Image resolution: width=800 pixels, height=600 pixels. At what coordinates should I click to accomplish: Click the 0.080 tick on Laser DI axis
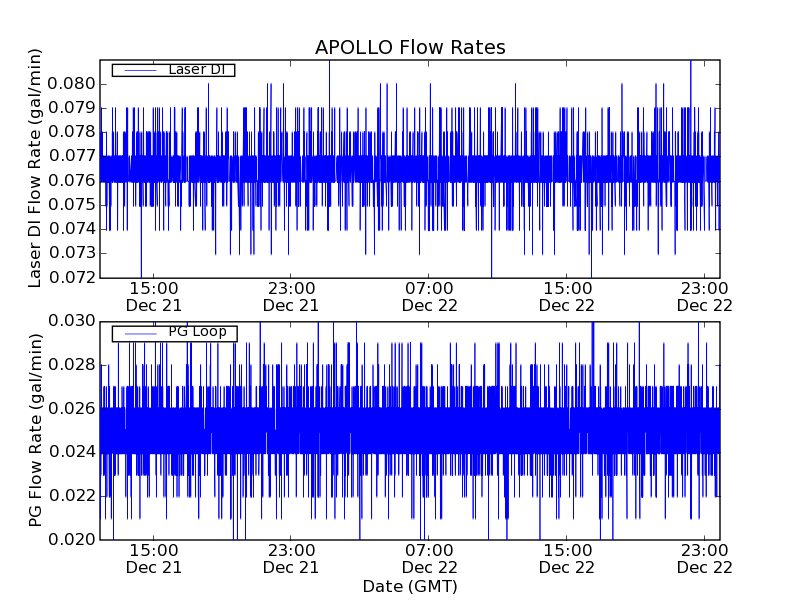coord(75,83)
